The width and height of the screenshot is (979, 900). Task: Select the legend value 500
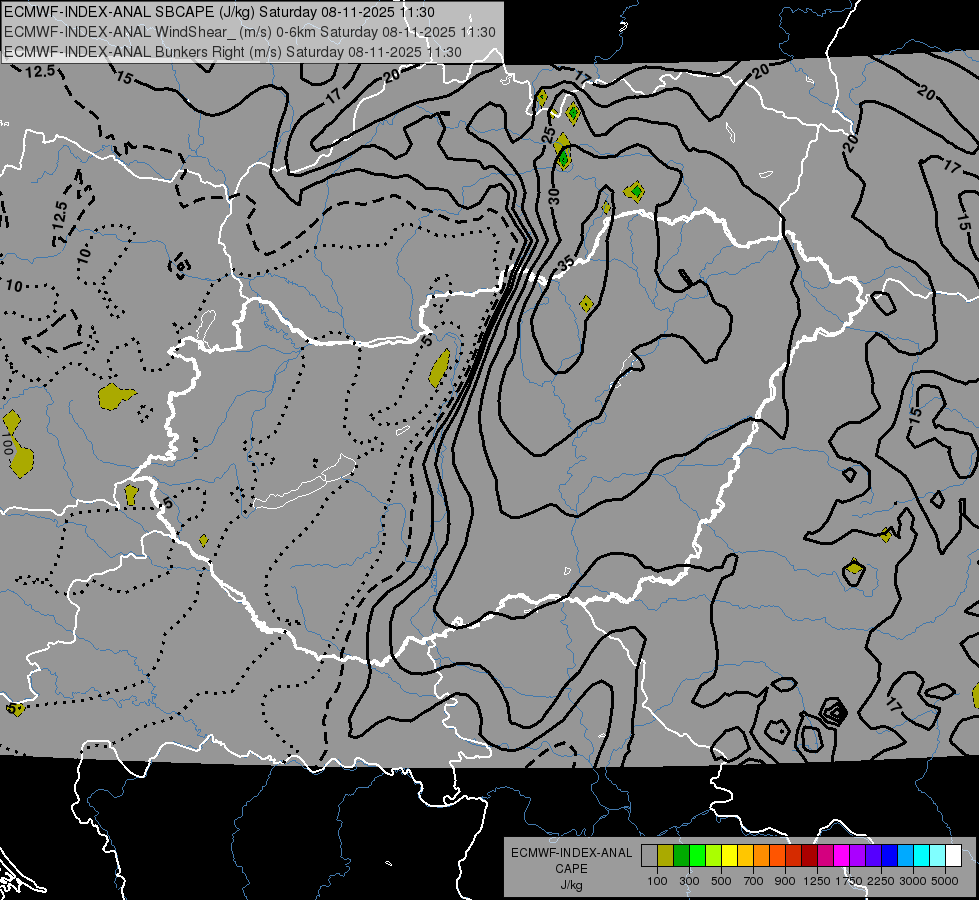[x=721, y=881]
